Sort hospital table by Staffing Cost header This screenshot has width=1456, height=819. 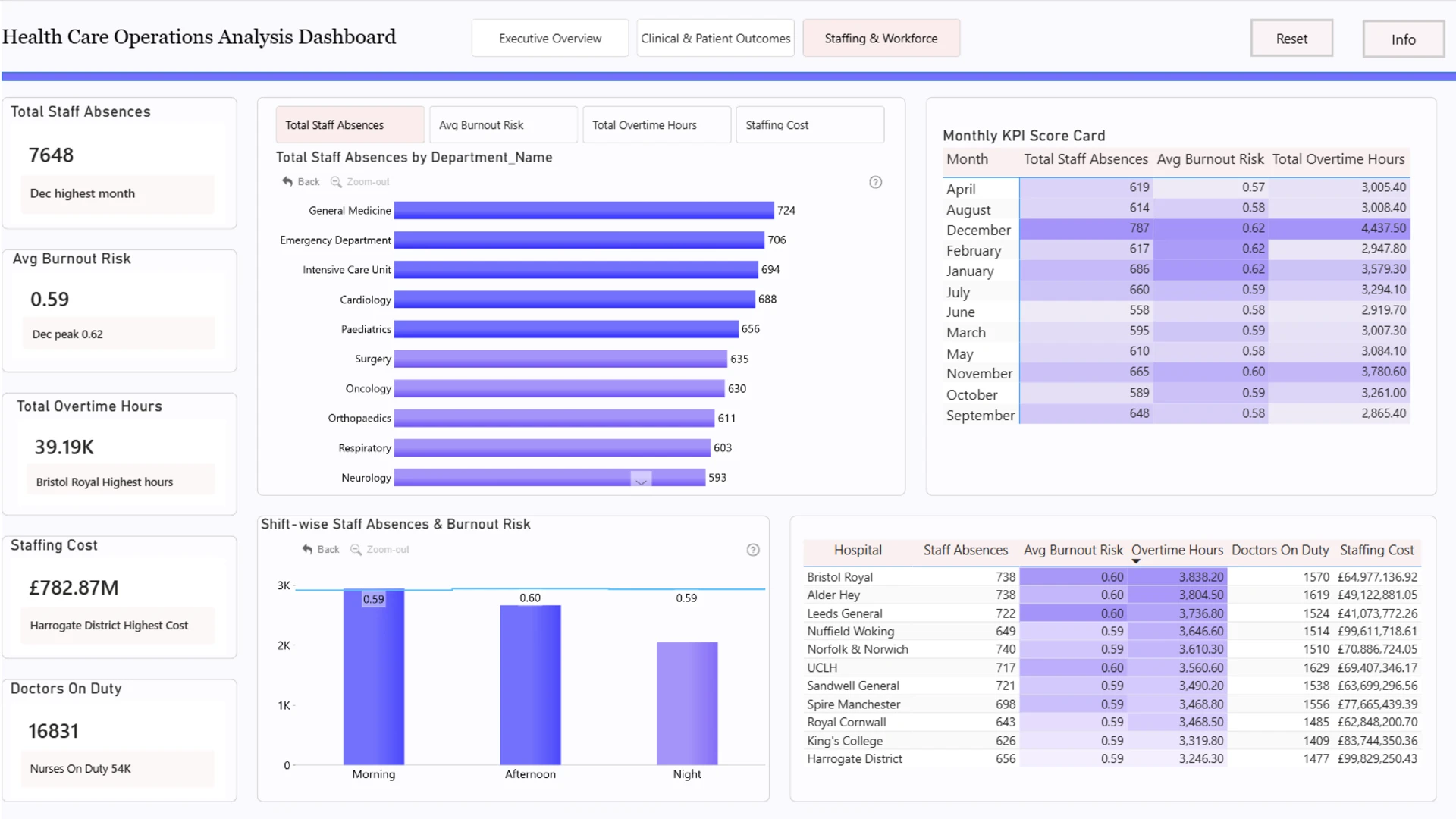tap(1376, 550)
